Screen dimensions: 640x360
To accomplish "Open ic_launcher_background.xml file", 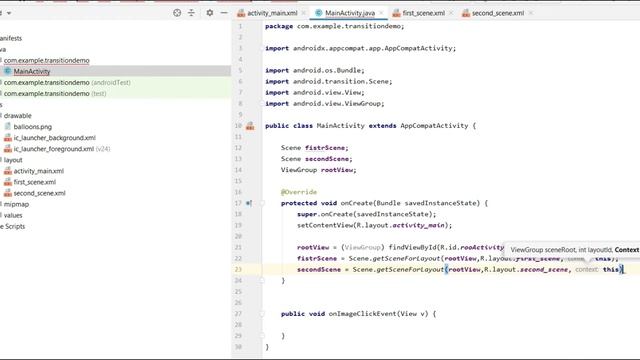I will pyautogui.click(x=55, y=138).
